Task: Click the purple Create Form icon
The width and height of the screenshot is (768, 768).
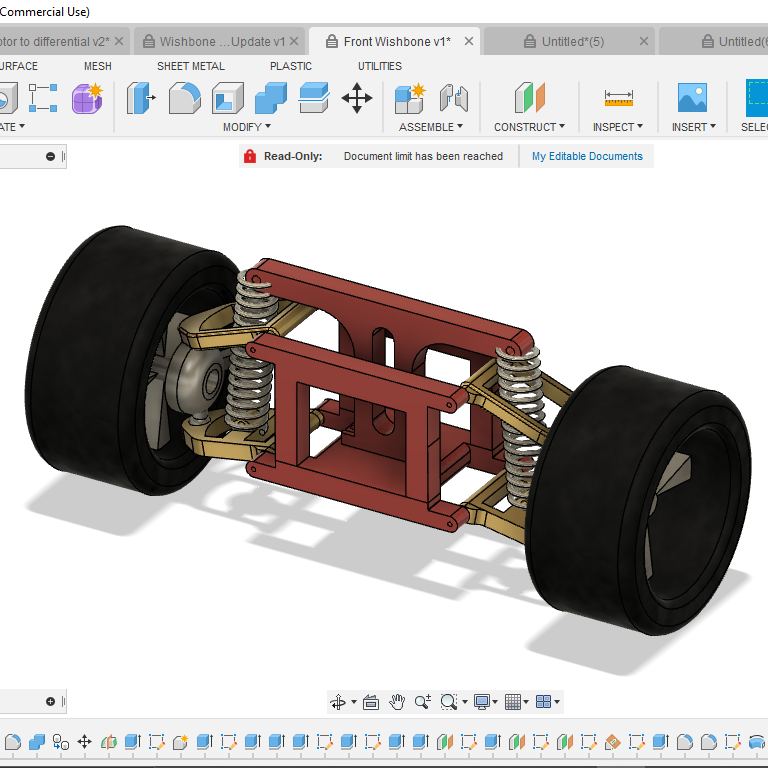Action: pos(87,97)
